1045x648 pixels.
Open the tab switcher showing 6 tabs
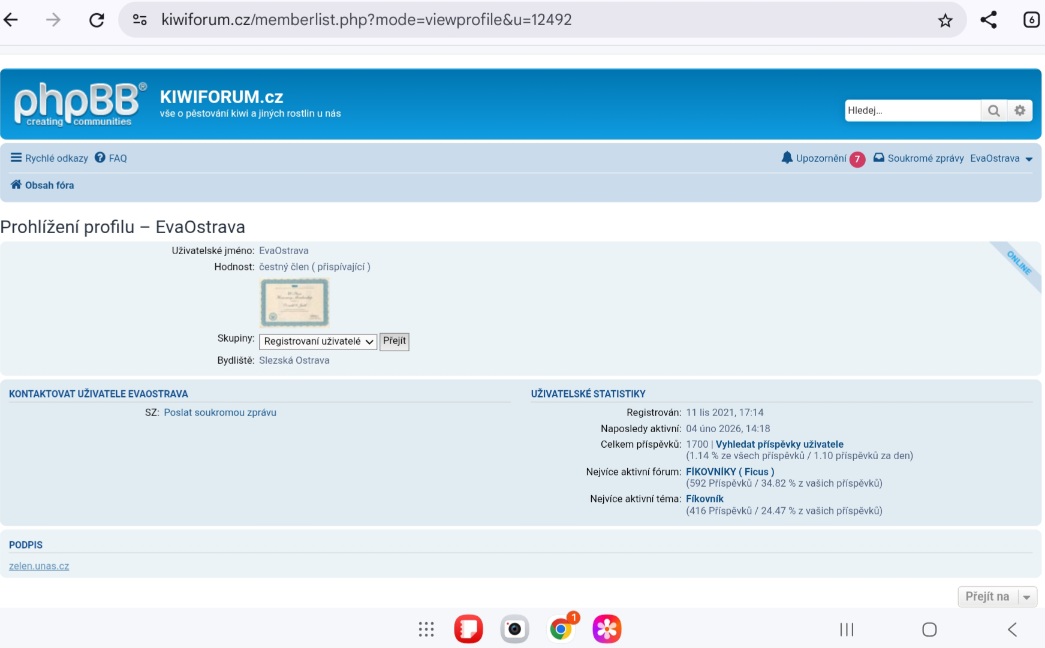[x=1031, y=20]
